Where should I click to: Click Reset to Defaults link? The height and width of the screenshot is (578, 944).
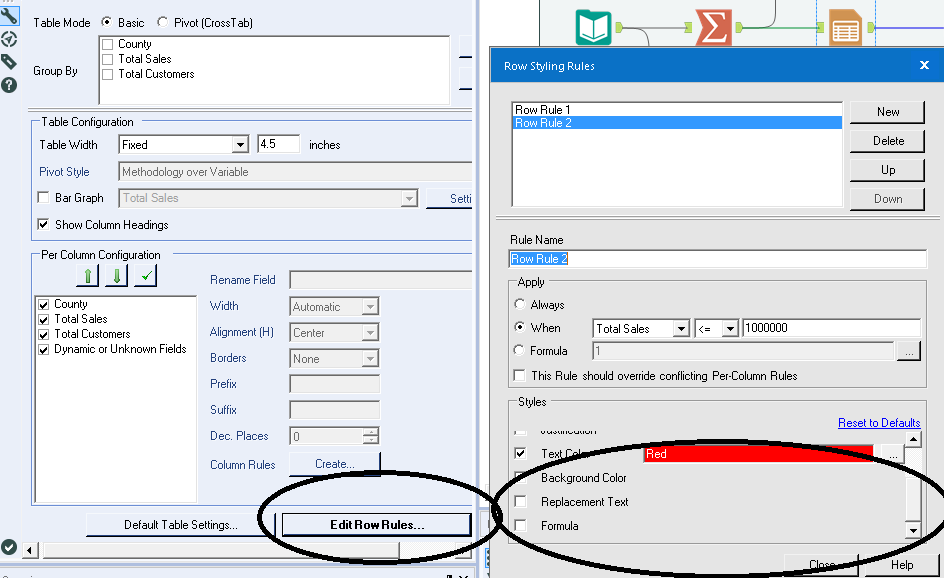click(879, 422)
